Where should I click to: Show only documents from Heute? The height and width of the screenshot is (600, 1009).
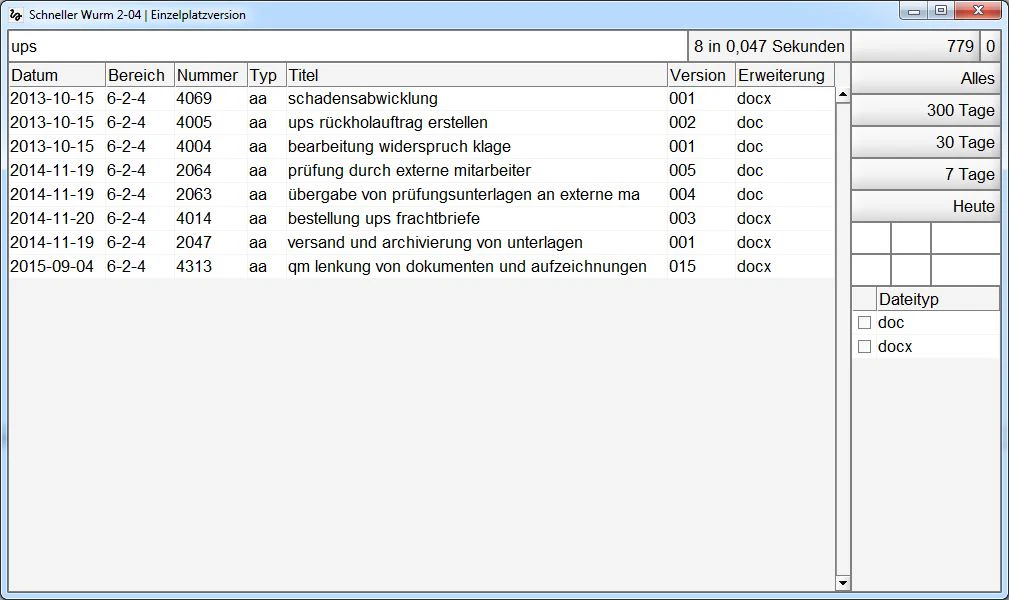[x=925, y=206]
